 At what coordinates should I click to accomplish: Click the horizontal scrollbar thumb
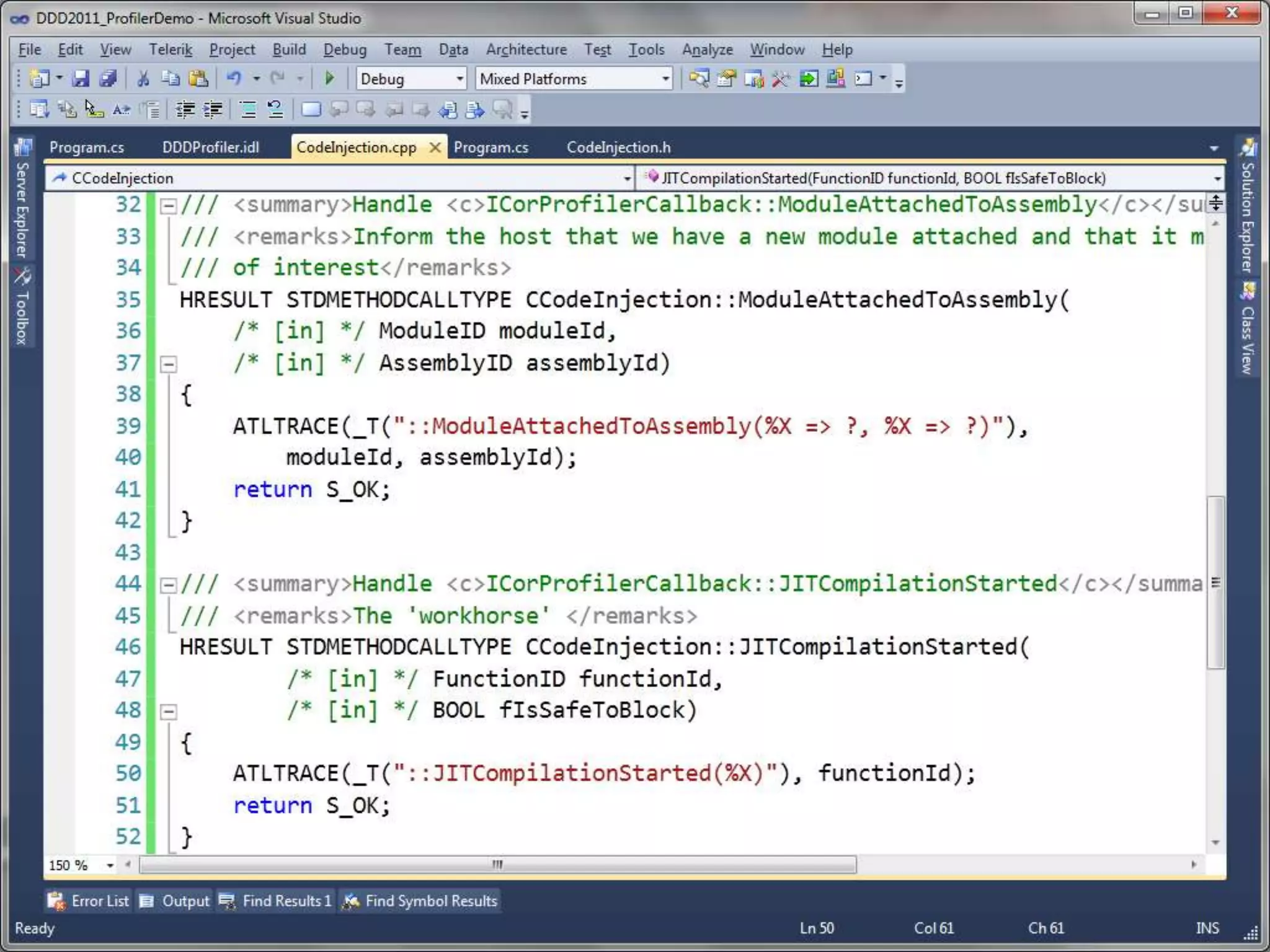[497, 864]
